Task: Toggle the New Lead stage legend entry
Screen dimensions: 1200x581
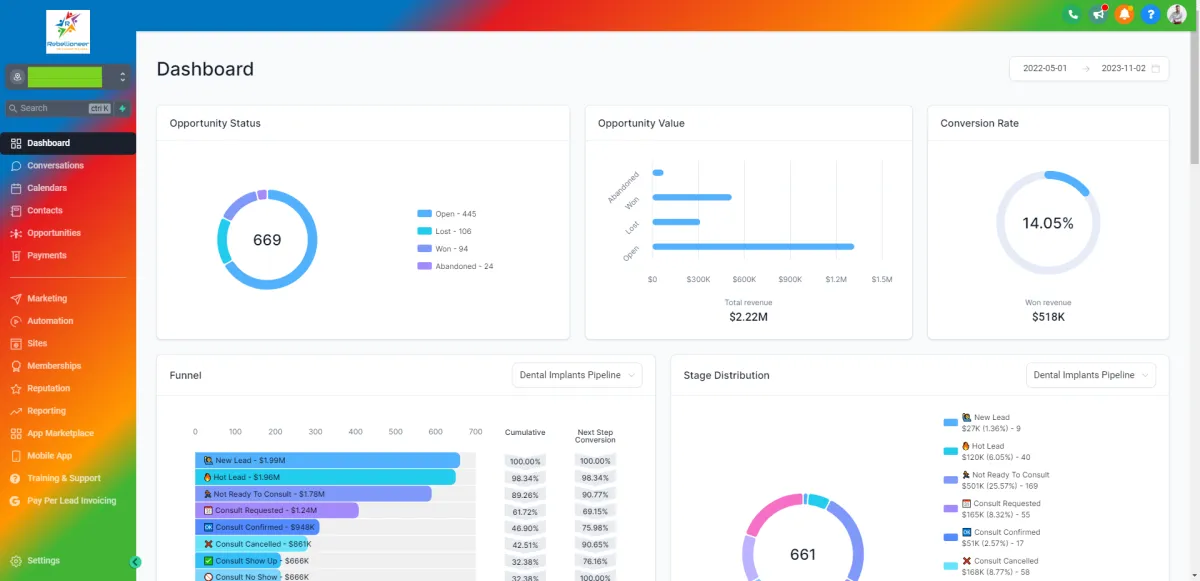Action: (981, 422)
